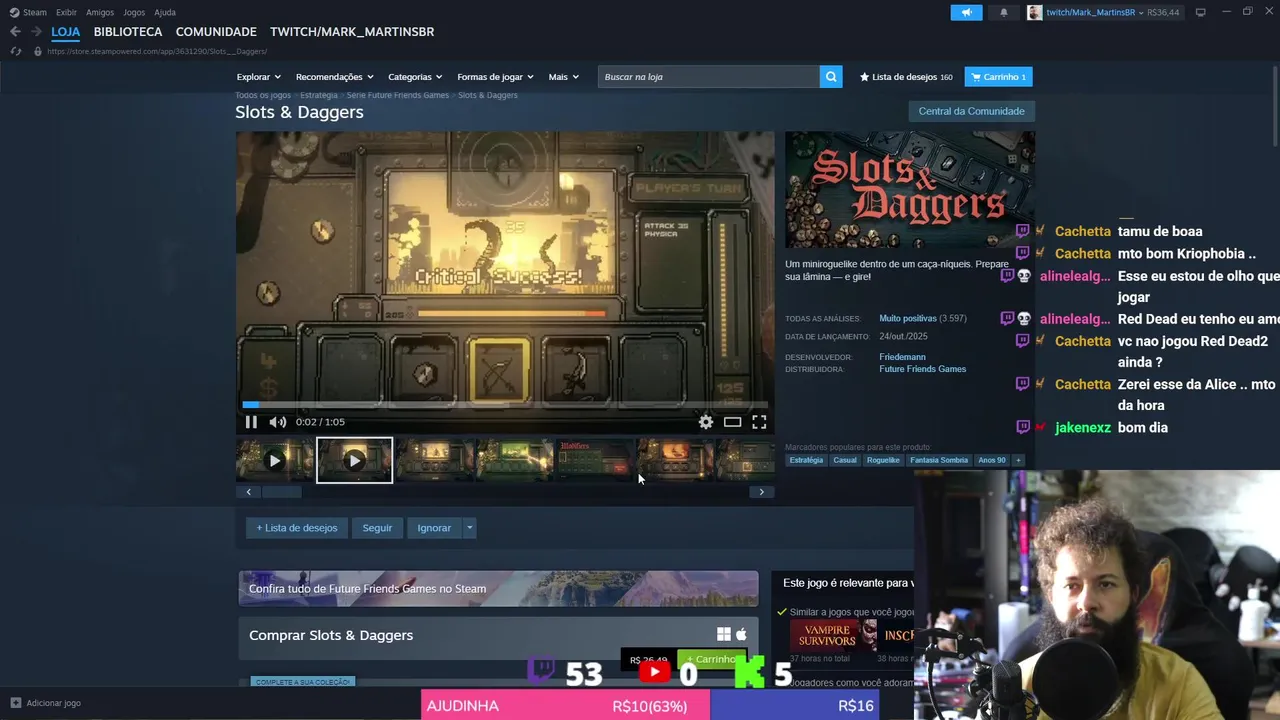This screenshot has height=720, width=1280.
Task: Mute the trailer volume speaker icon
Action: (x=278, y=422)
